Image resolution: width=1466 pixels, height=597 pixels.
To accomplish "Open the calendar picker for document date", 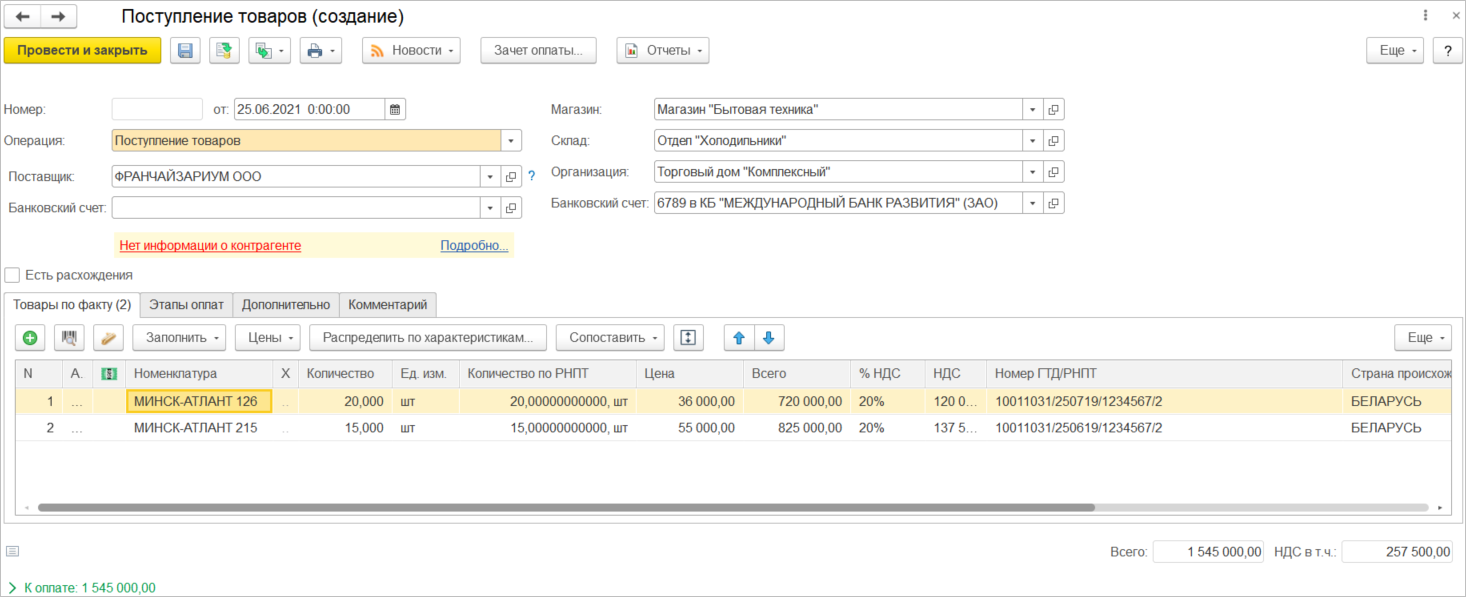I will click(395, 110).
